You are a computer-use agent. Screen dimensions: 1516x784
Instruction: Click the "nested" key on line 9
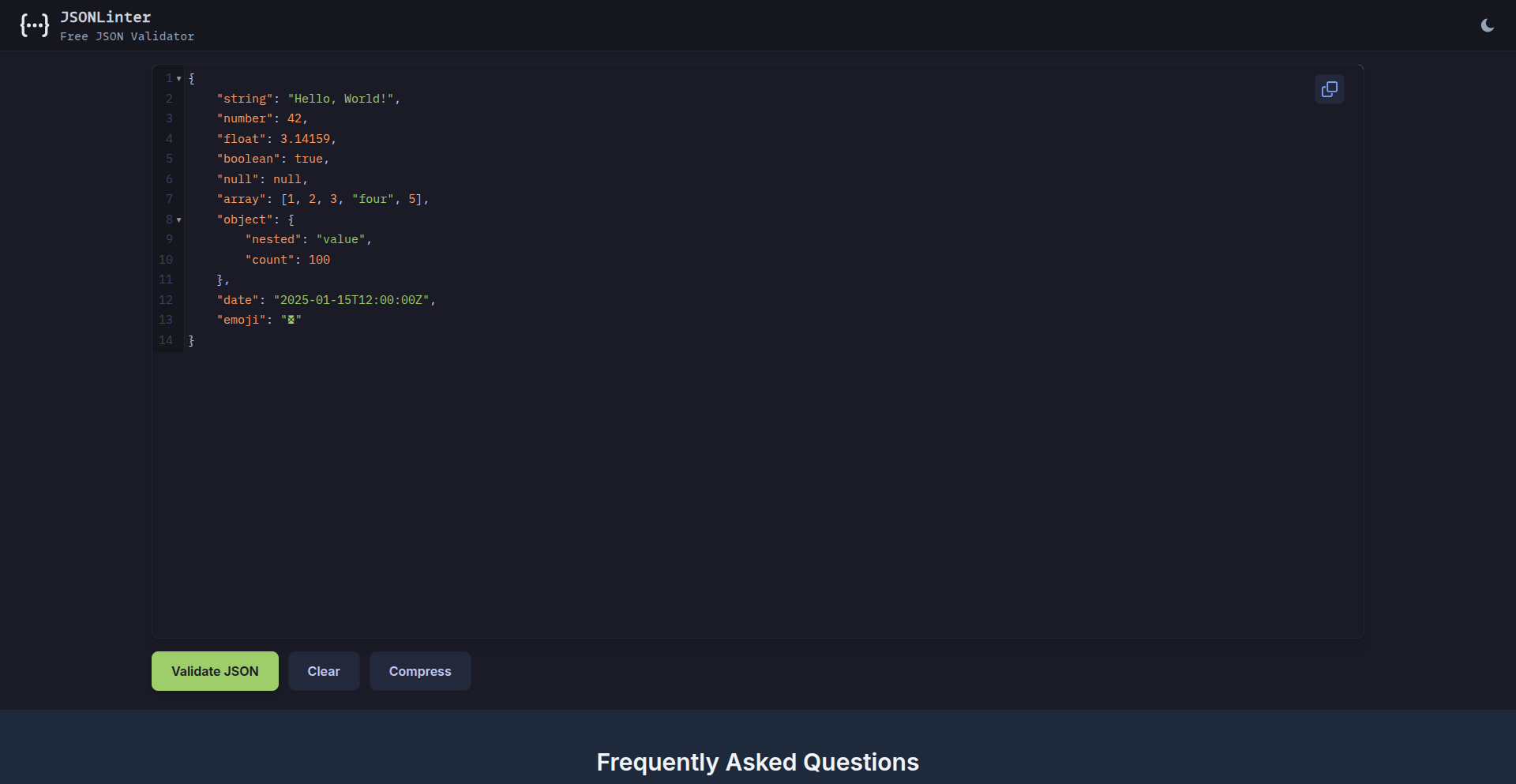(273, 239)
